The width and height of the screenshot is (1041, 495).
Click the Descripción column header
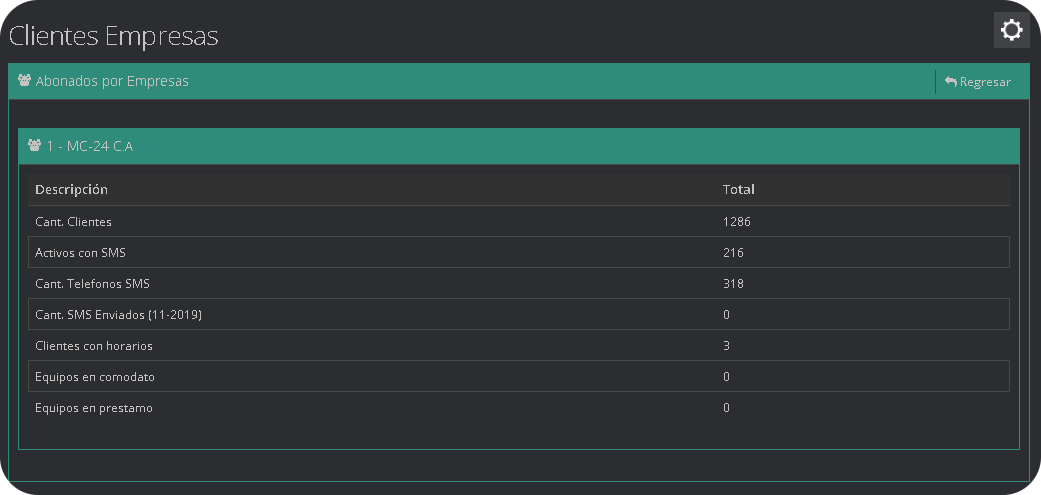click(71, 189)
